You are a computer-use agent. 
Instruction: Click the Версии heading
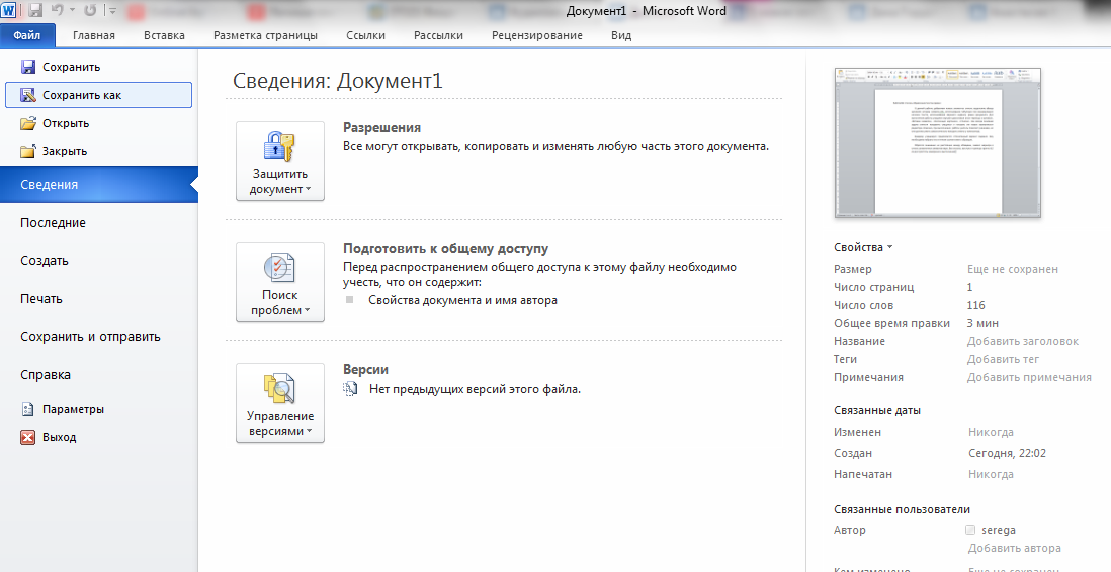click(x=366, y=370)
